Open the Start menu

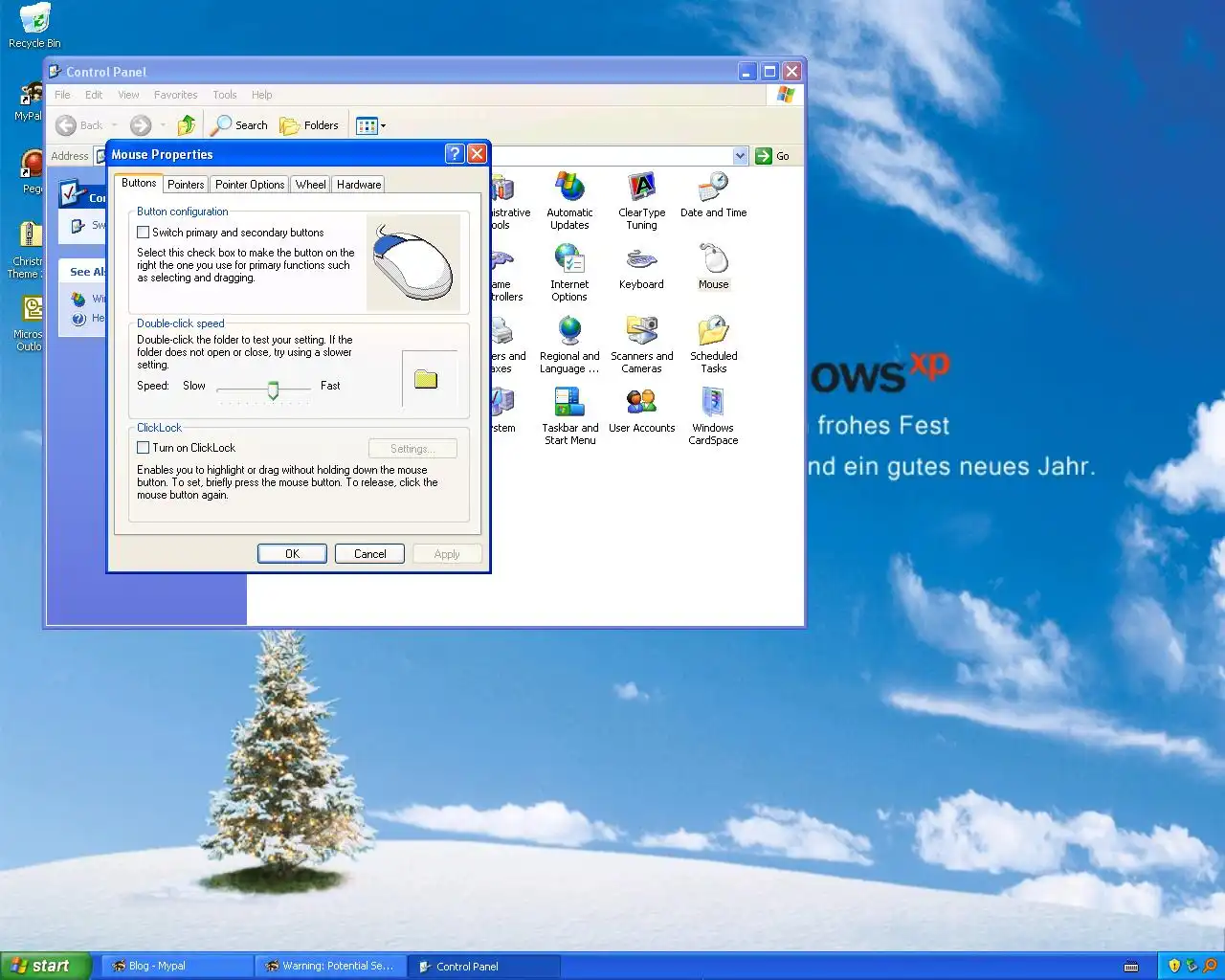tap(45, 966)
